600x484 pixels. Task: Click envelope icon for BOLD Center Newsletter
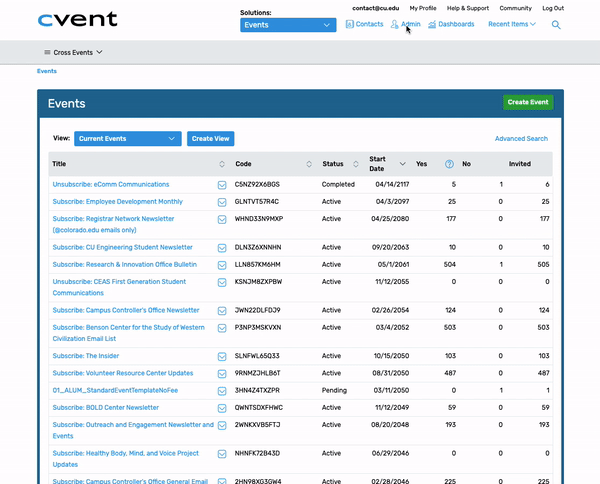(x=222, y=408)
